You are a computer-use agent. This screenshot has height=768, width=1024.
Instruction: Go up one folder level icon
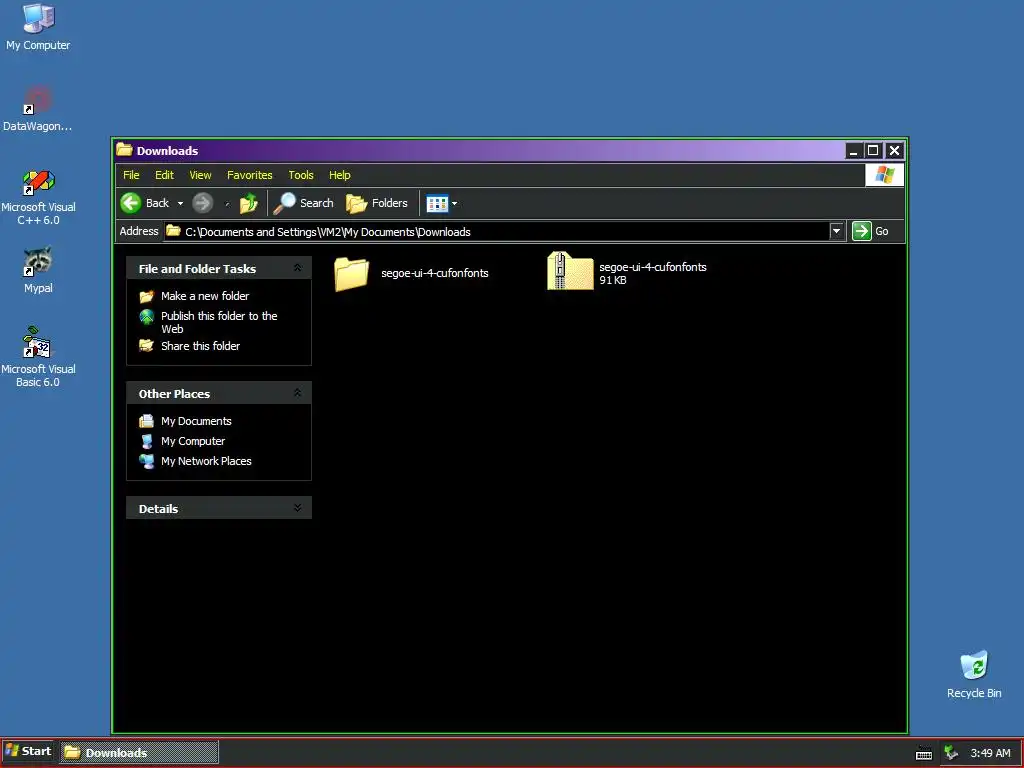[249, 203]
